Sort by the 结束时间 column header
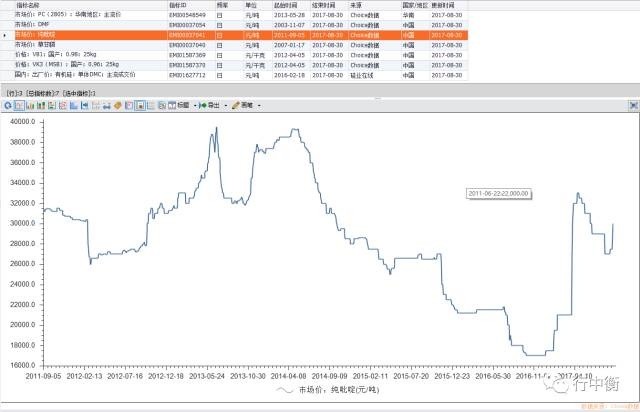Image resolution: width=640 pixels, height=412 pixels. [324, 5]
